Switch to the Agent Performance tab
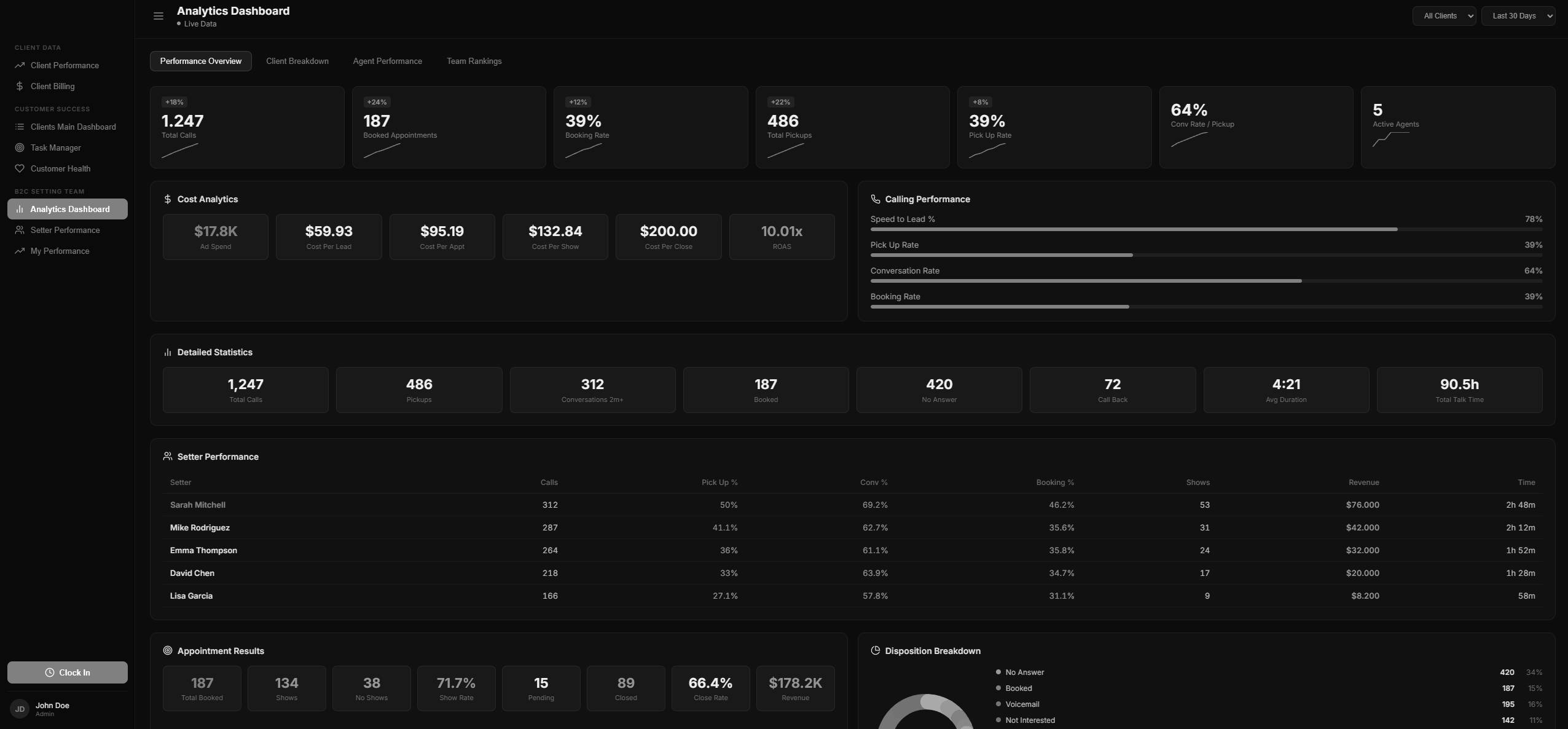The width and height of the screenshot is (1568, 729). (387, 61)
